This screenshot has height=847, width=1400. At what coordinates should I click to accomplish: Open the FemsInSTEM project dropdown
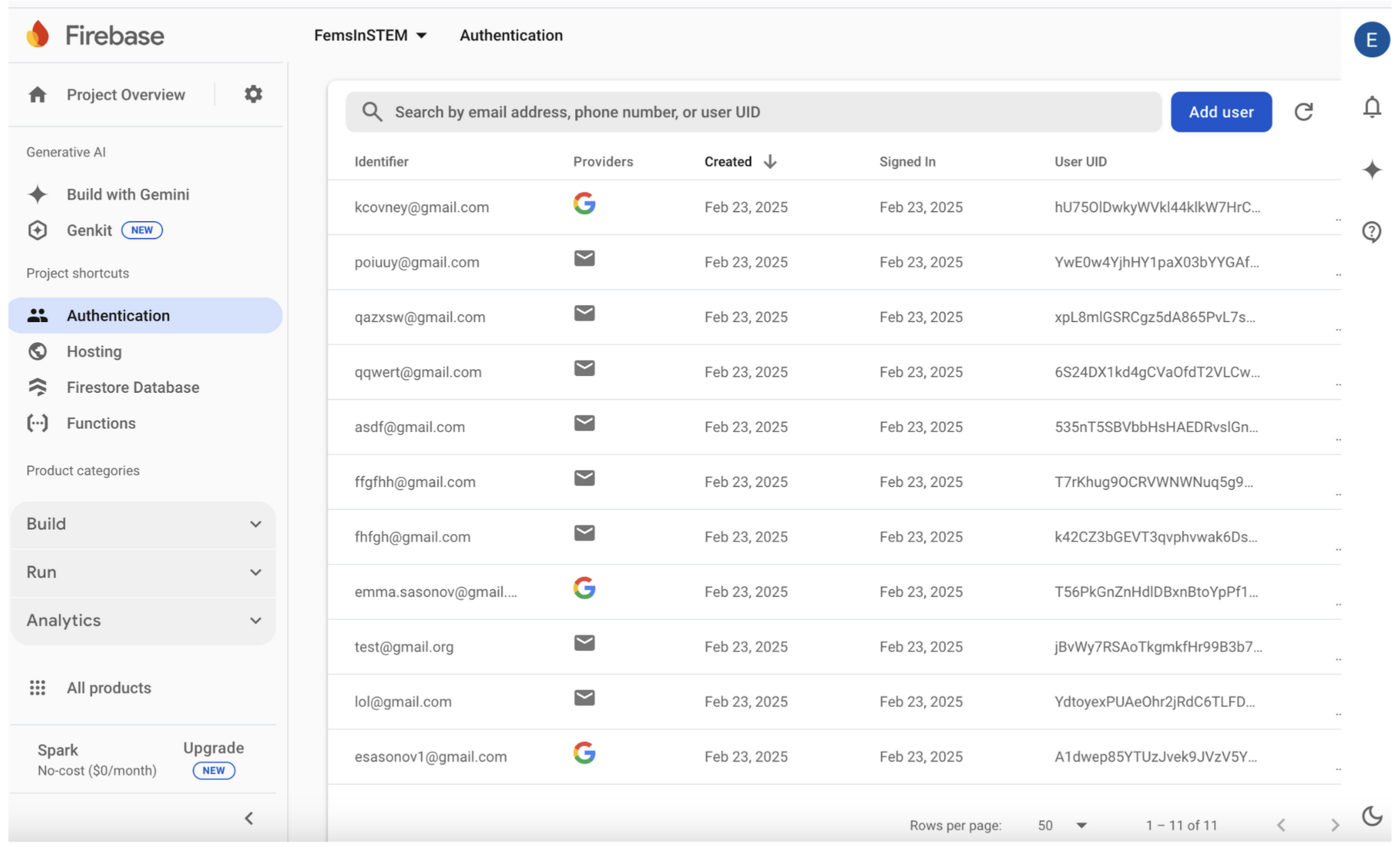[x=370, y=35]
